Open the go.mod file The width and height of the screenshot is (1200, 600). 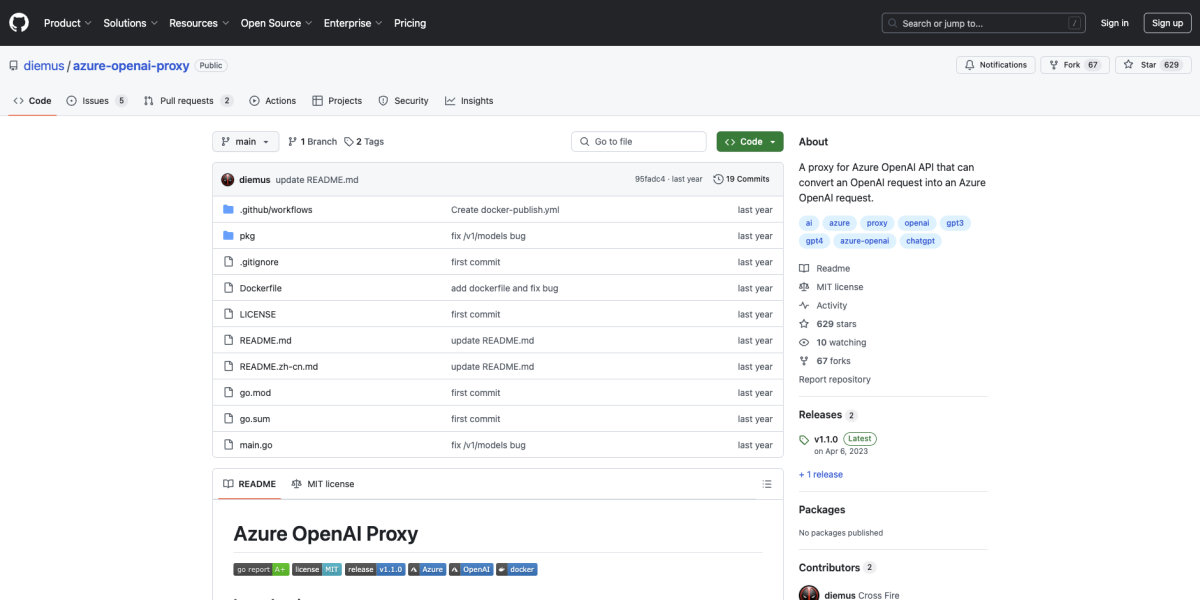(x=255, y=393)
